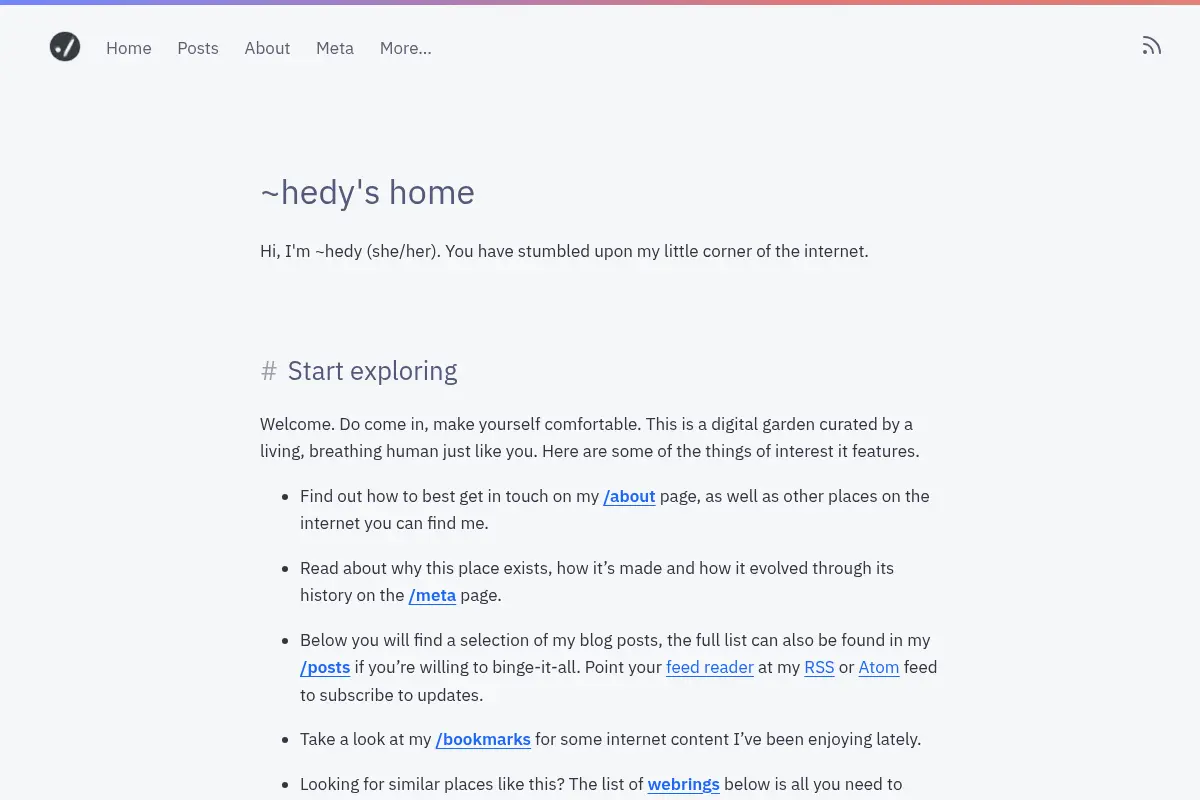Open the Home navigation item

pos(129,48)
